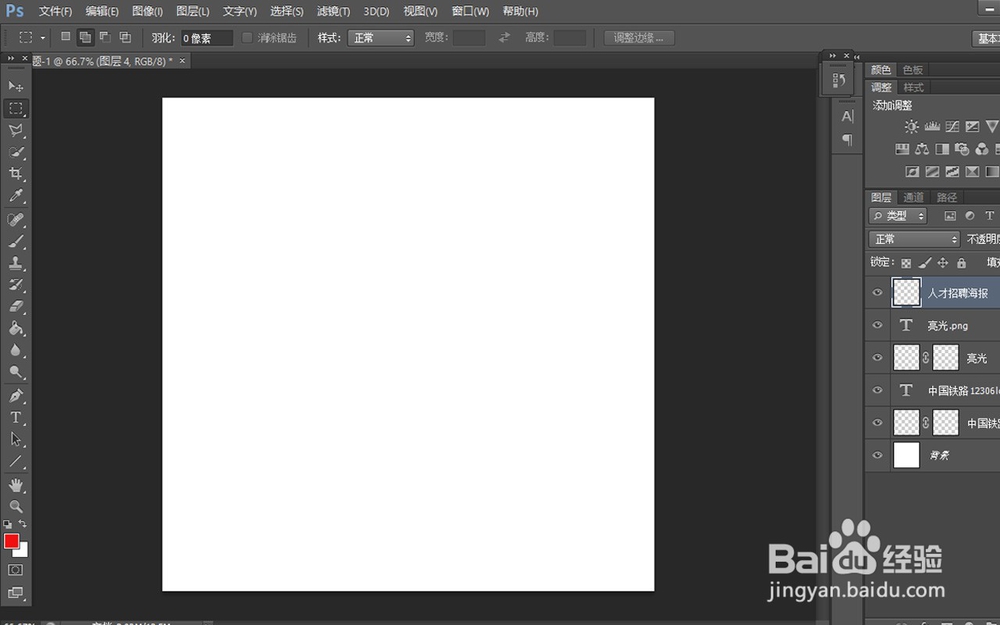Open the 文件(F) menu
Viewport: 1000px width, 625px height.
click(55, 11)
